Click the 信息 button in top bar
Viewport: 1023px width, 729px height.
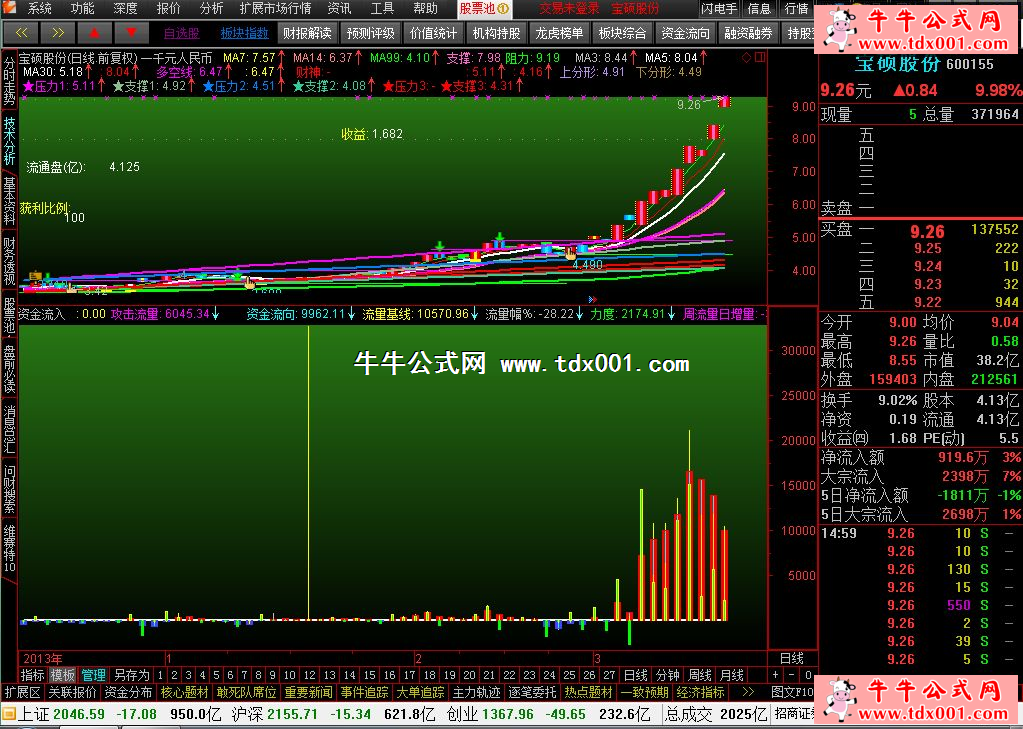[x=759, y=8]
